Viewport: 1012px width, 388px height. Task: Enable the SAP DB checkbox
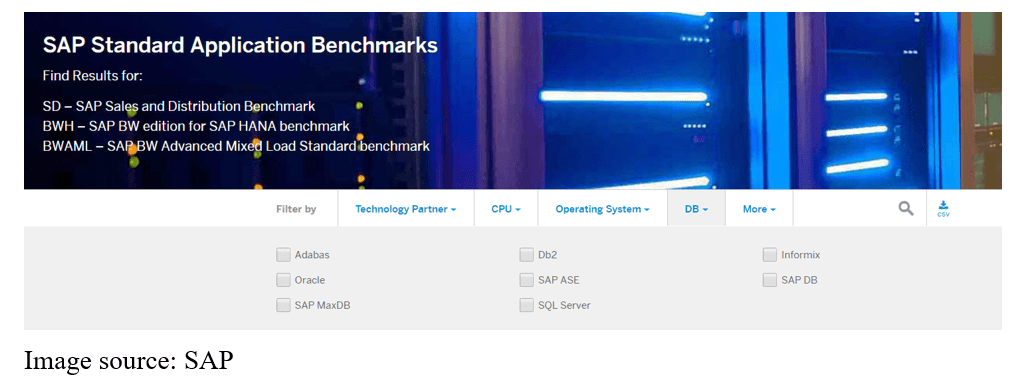pyautogui.click(x=769, y=280)
